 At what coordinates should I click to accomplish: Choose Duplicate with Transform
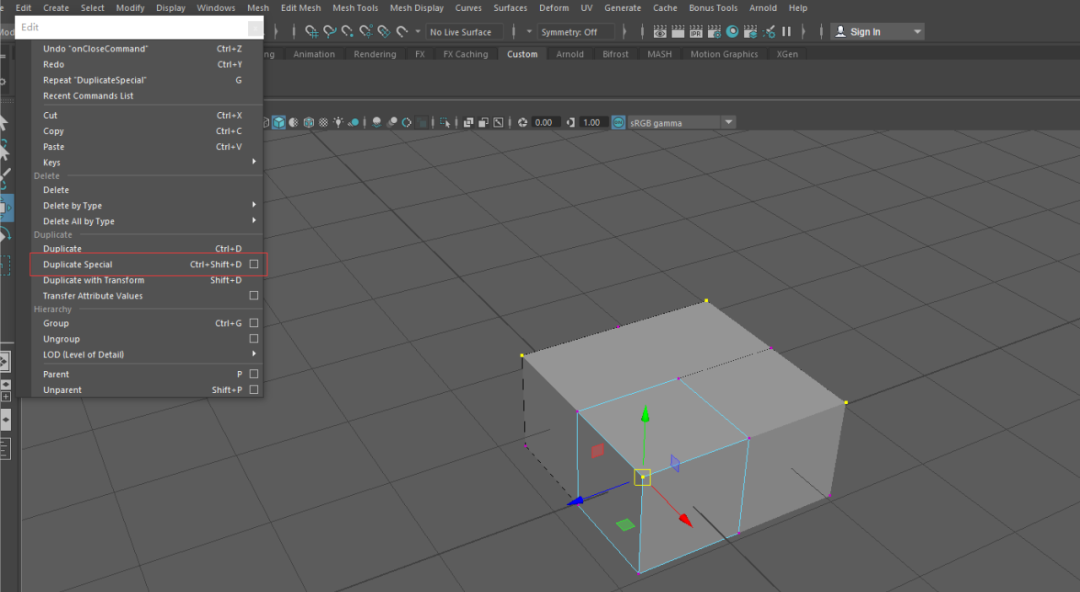click(148, 280)
